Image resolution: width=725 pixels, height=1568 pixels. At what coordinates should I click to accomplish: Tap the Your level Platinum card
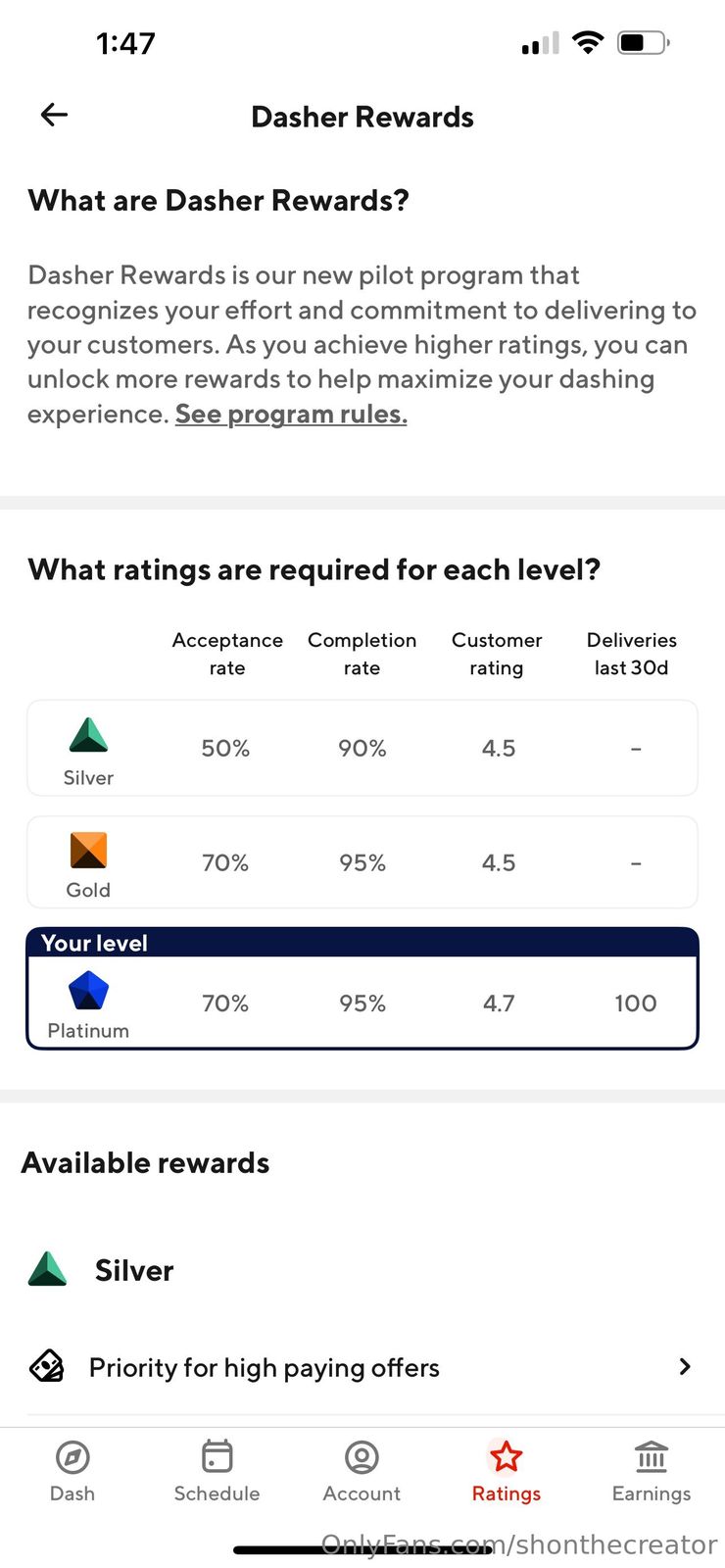pos(362,990)
